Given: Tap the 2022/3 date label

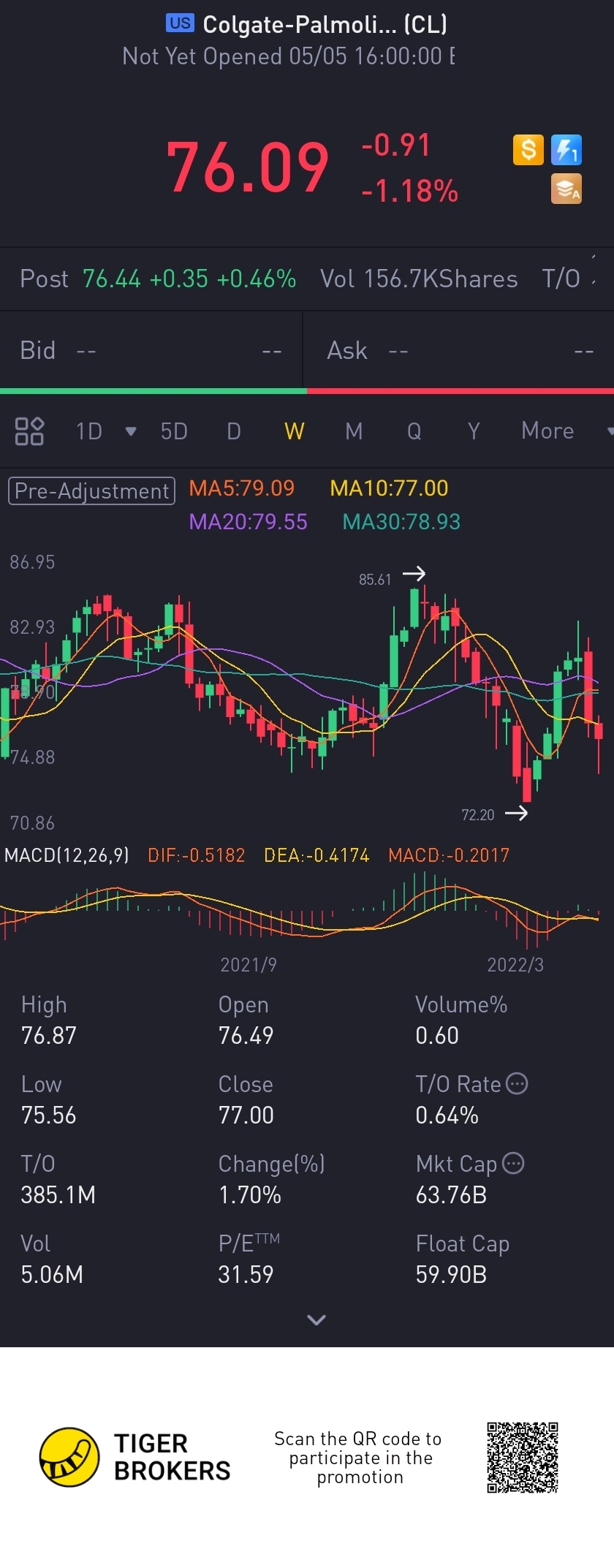Looking at the screenshot, I should pyautogui.click(x=515, y=965).
